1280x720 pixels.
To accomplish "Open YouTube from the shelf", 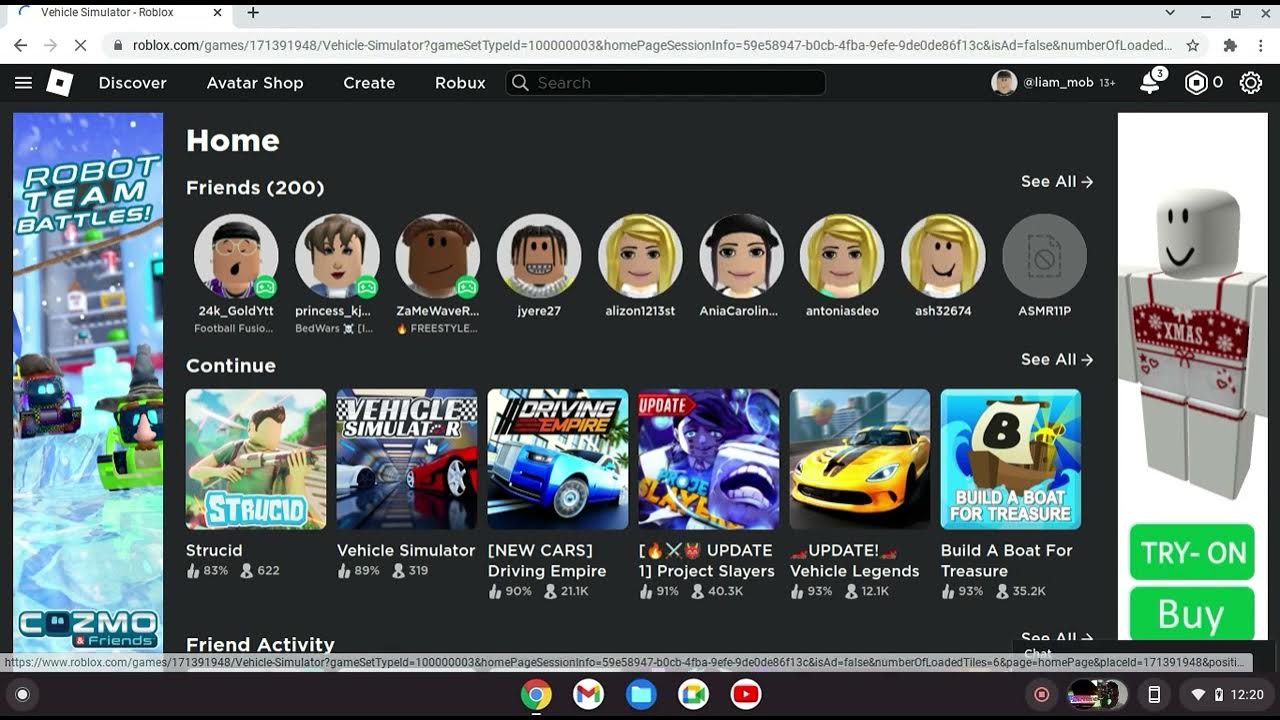I will click(x=745, y=694).
